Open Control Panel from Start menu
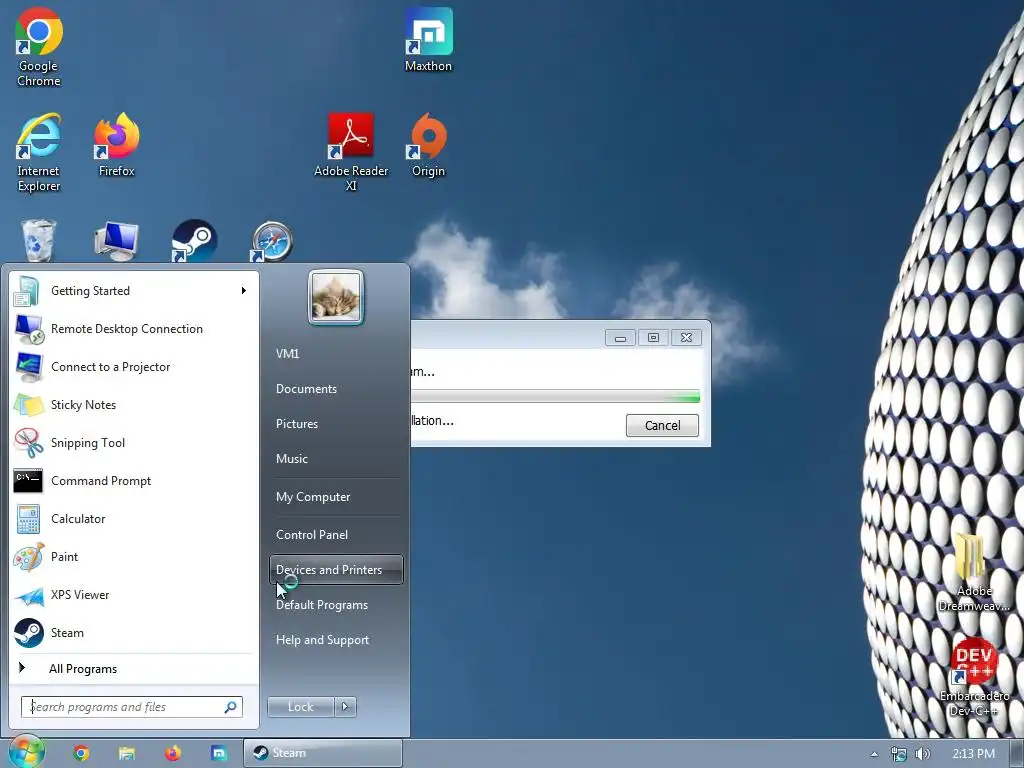This screenshot has height=768, width=1024. click(x=334, y=535)
